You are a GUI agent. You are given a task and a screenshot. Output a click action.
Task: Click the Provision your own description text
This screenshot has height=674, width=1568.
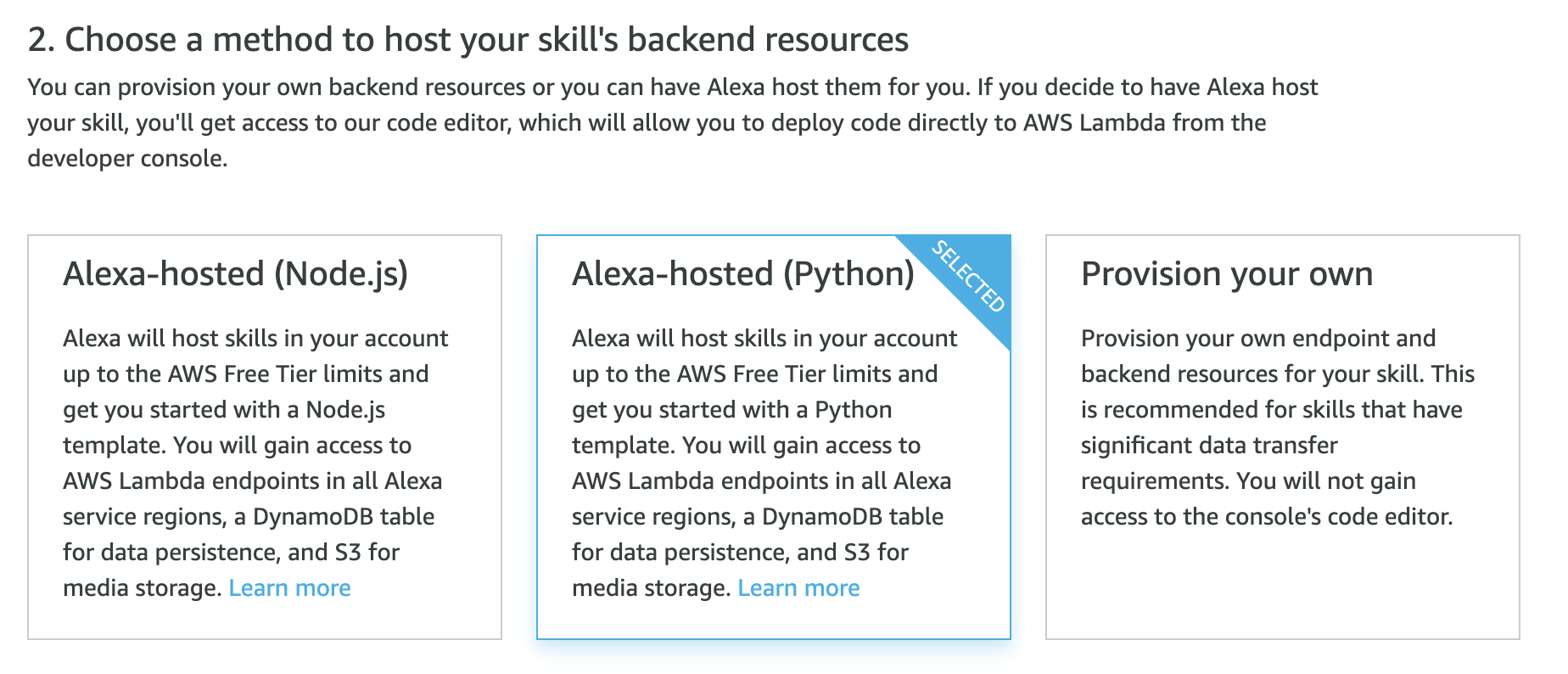click(1278, 427)
